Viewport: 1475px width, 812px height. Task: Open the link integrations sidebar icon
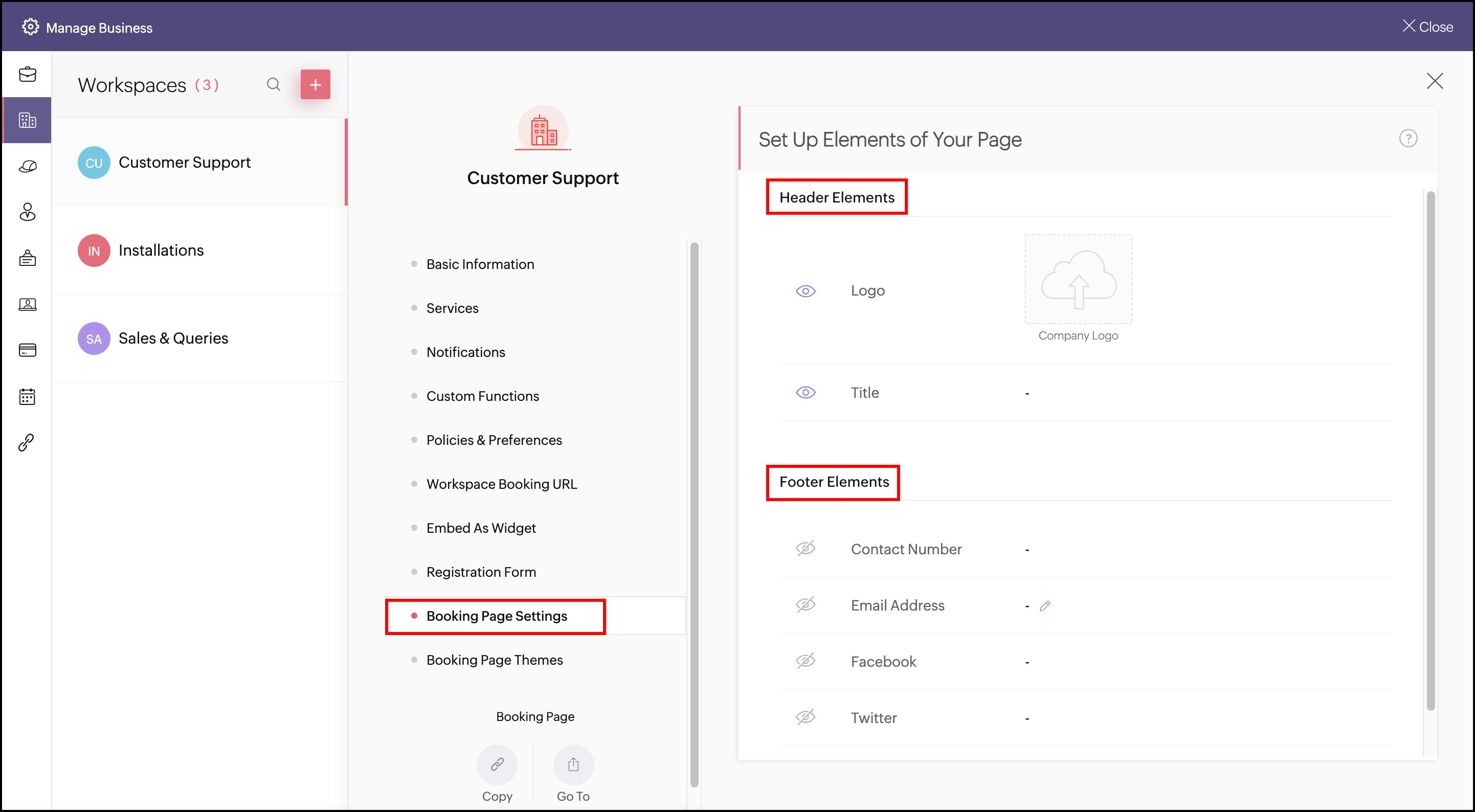pyautogui.click(x=27, y=442)
